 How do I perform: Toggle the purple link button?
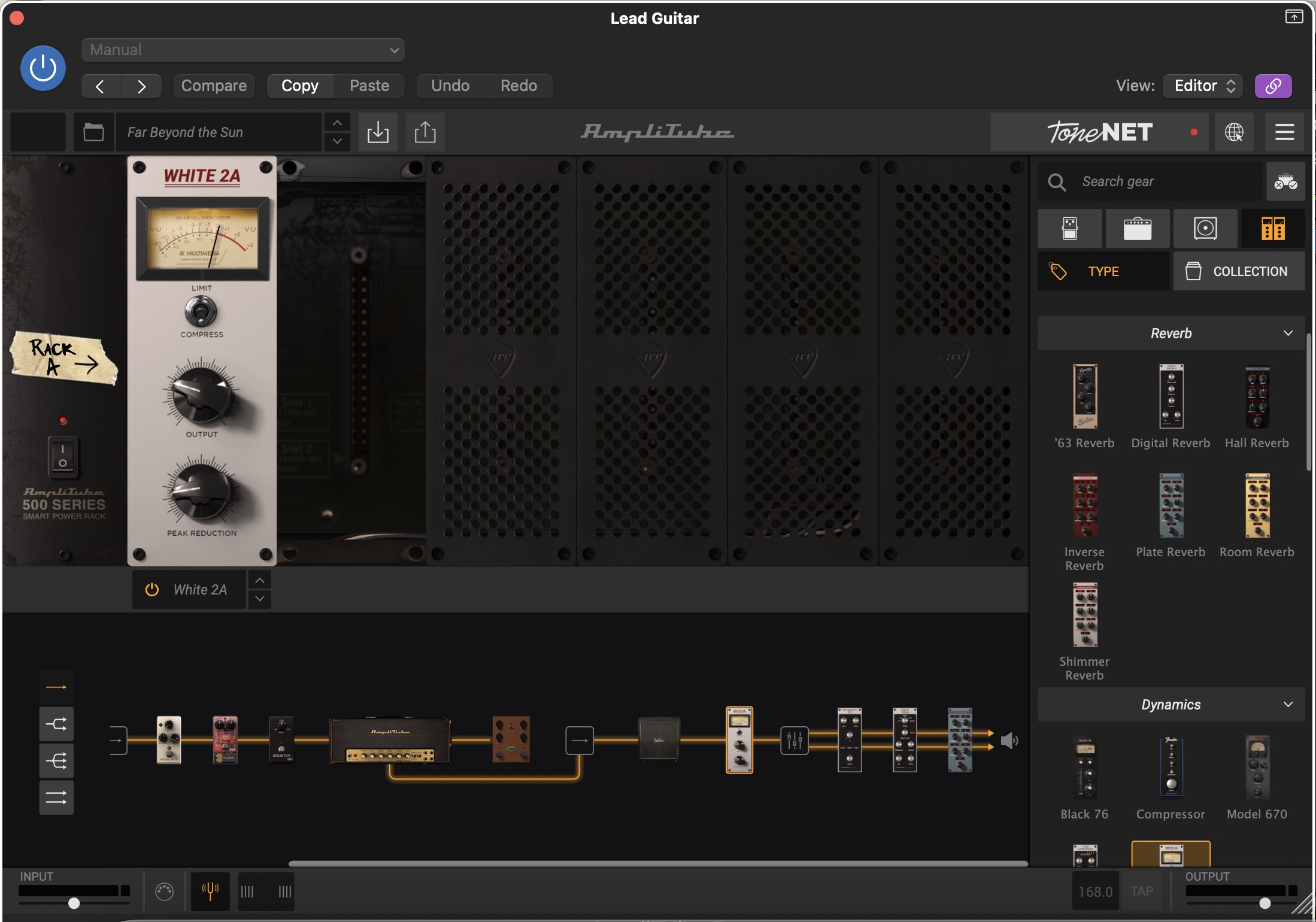1273,86
